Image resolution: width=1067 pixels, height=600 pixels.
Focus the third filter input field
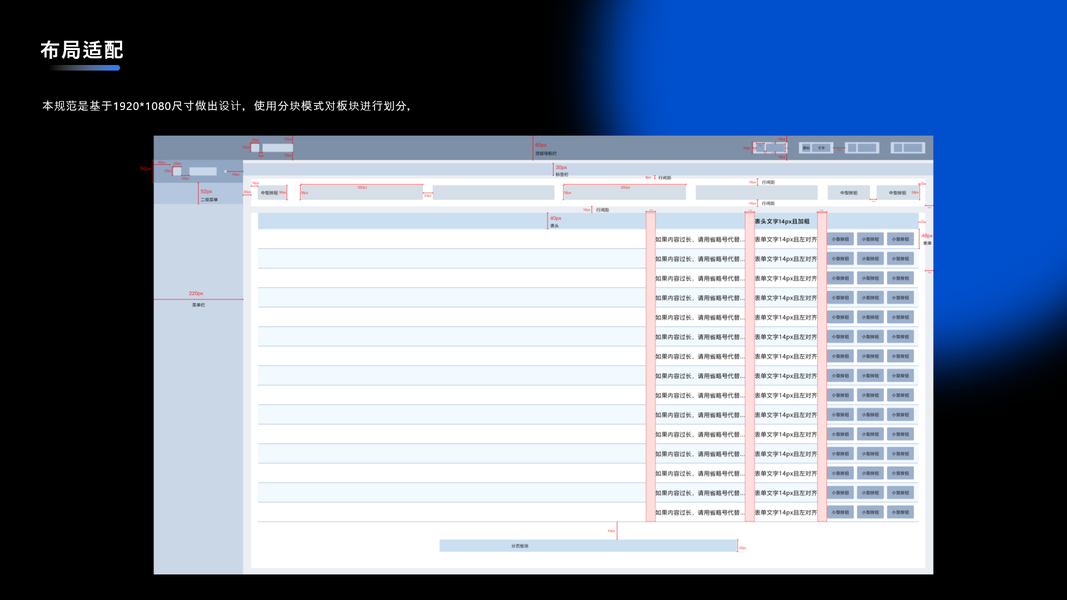[625, 193]
